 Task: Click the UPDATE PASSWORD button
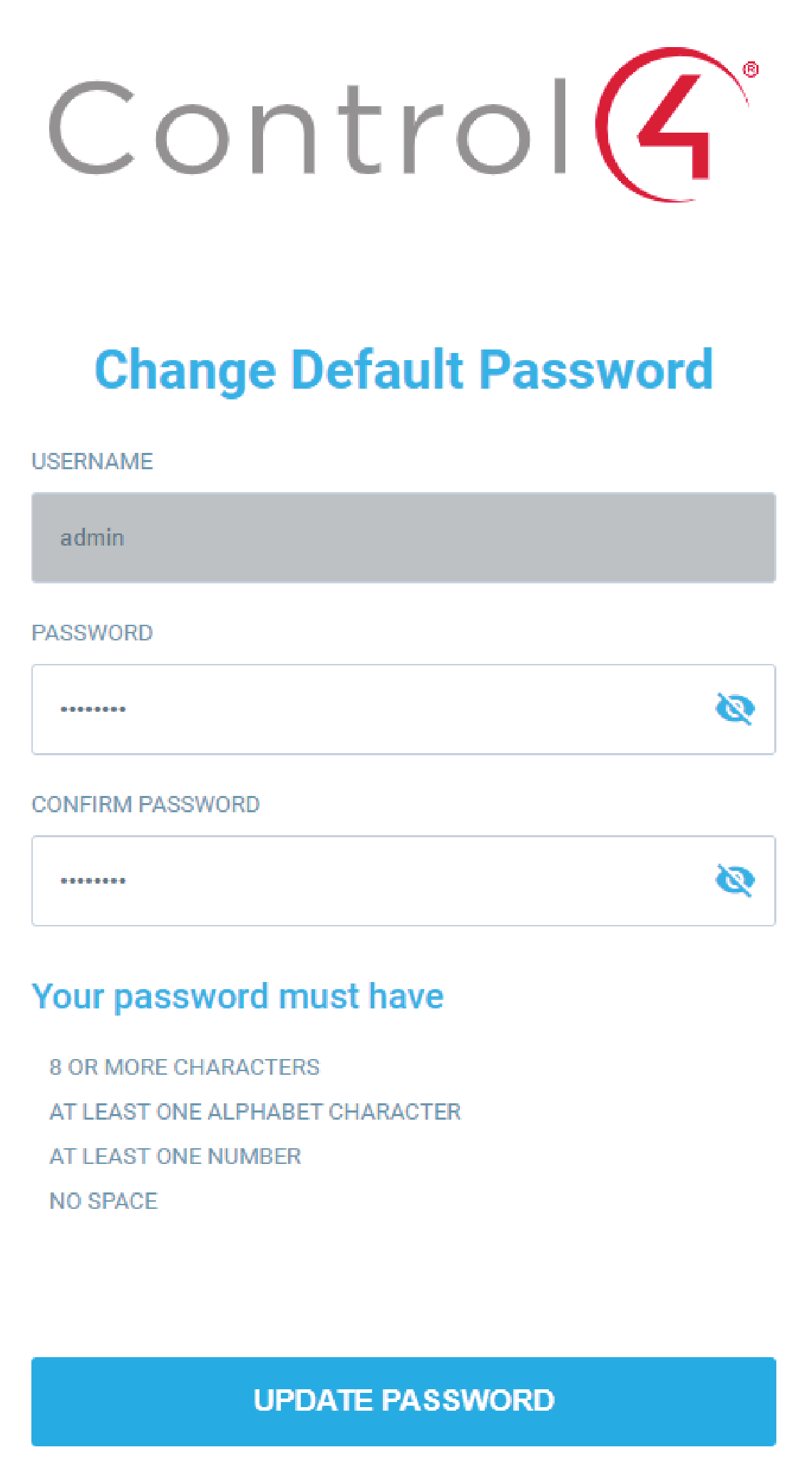point(404,1401)
